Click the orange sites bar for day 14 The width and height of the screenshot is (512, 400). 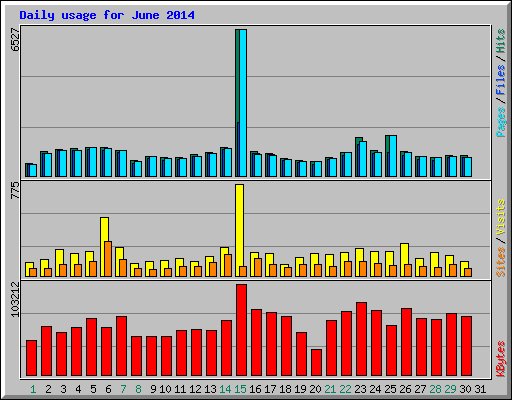pyautogui.click(x=228, y=265)
